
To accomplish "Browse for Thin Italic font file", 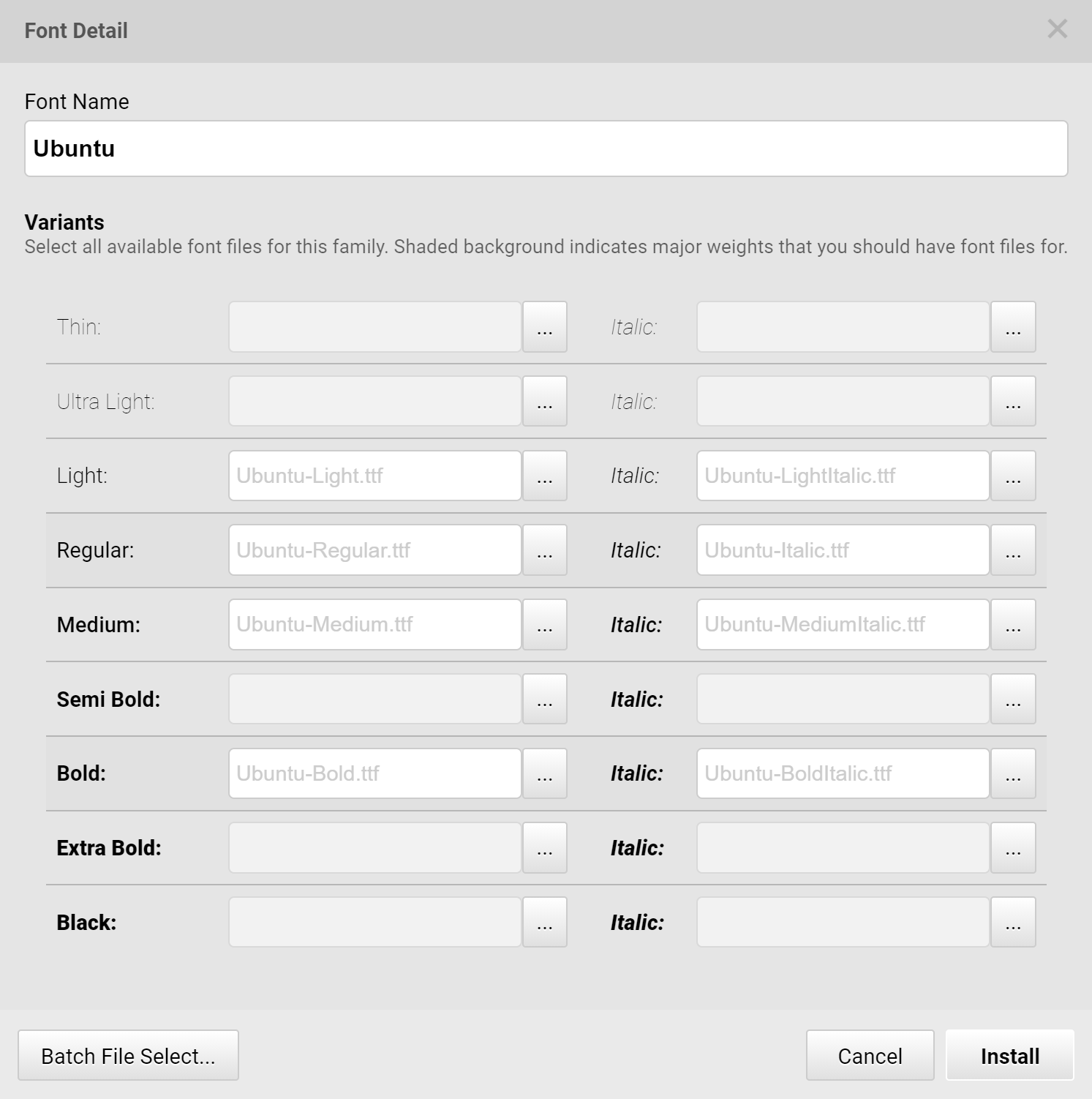I will pos(1013,327).
